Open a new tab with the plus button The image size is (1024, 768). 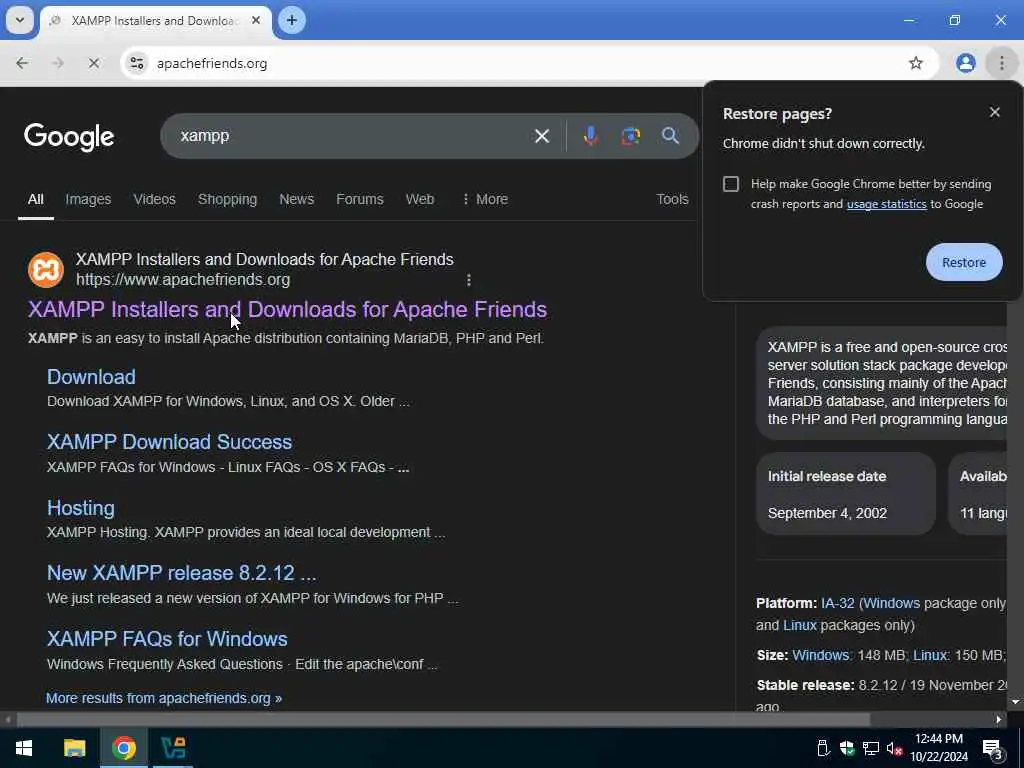click(x=291, y=20)
